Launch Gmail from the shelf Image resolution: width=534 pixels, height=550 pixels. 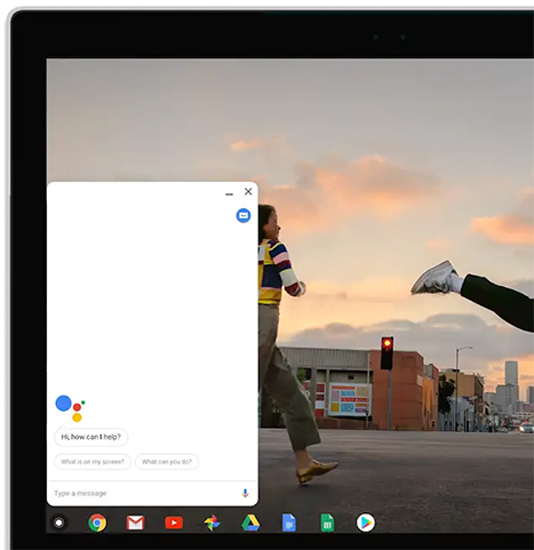pos(135,523)
